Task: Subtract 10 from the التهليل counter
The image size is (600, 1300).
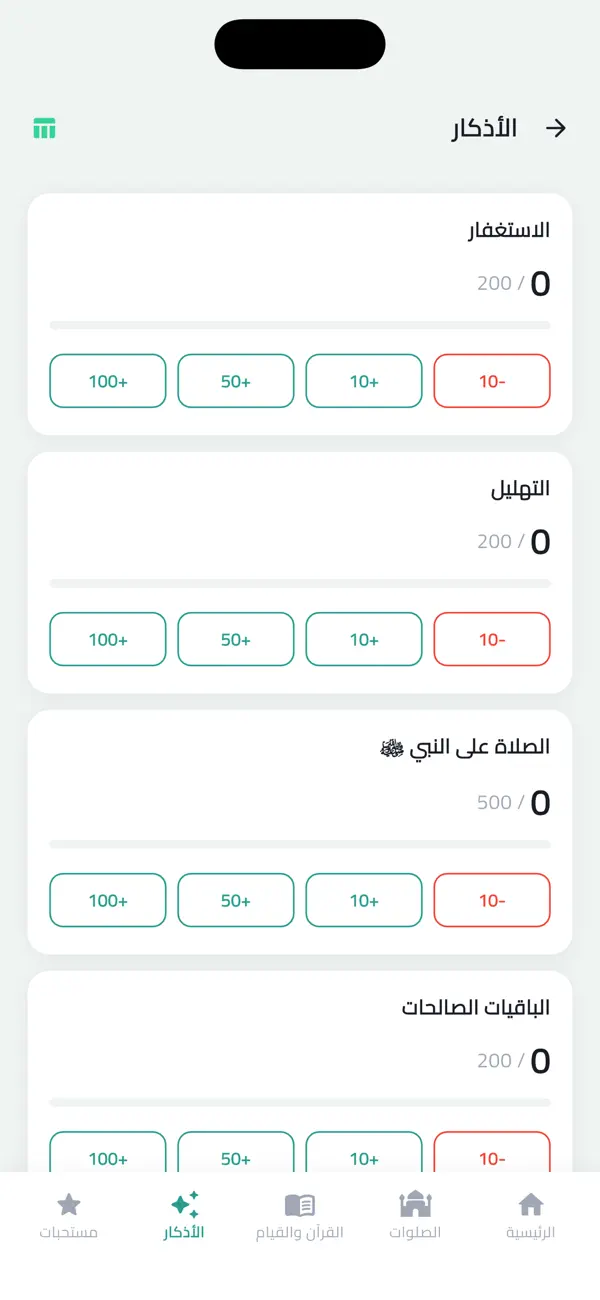Action: pos(492,639)
